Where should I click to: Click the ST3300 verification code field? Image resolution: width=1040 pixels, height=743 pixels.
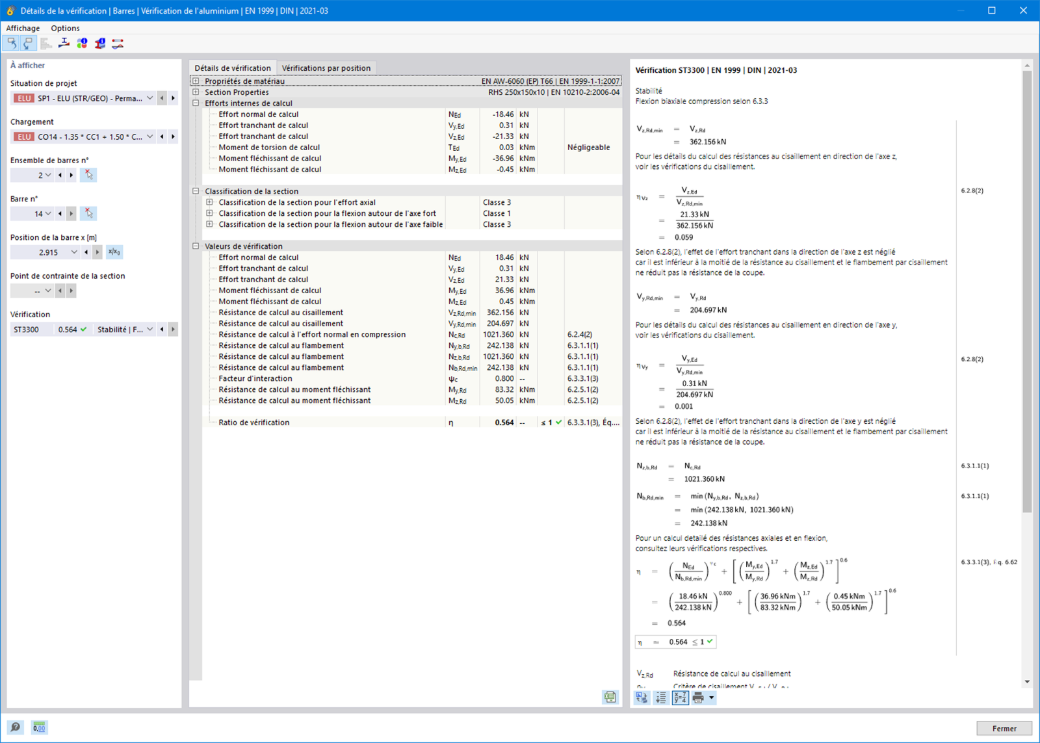[x=32, y=329]
